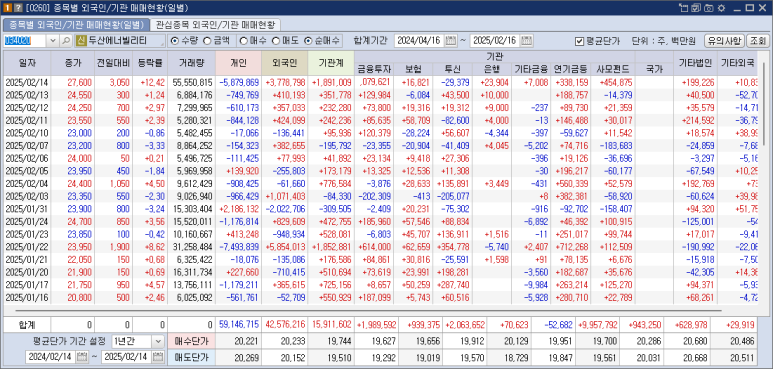Viewport: 773px width, 369px height.
Task: Open calendar next to 2024/02/14 date
Action: [x=82, y=356]
